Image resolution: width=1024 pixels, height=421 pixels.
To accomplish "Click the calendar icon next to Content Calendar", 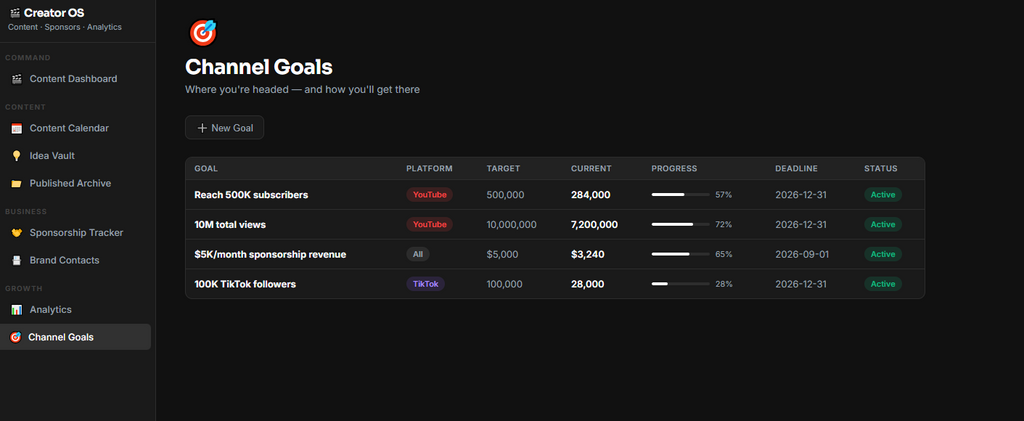I will click(x=16, y=129).
